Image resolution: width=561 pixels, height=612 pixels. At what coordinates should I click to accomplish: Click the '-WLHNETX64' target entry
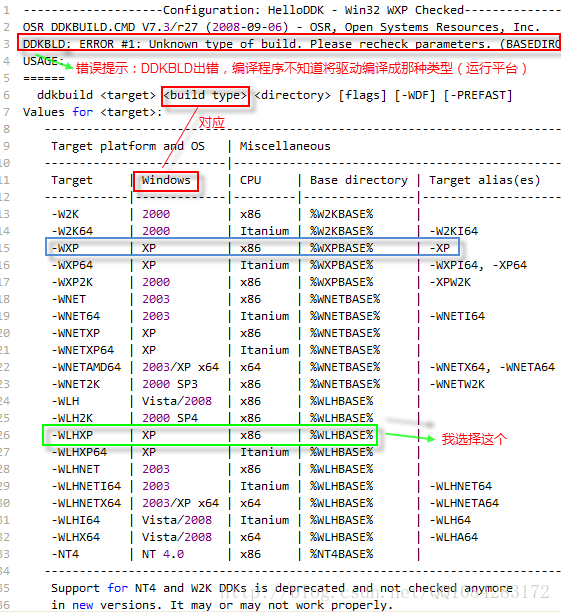tap(86, 503)
